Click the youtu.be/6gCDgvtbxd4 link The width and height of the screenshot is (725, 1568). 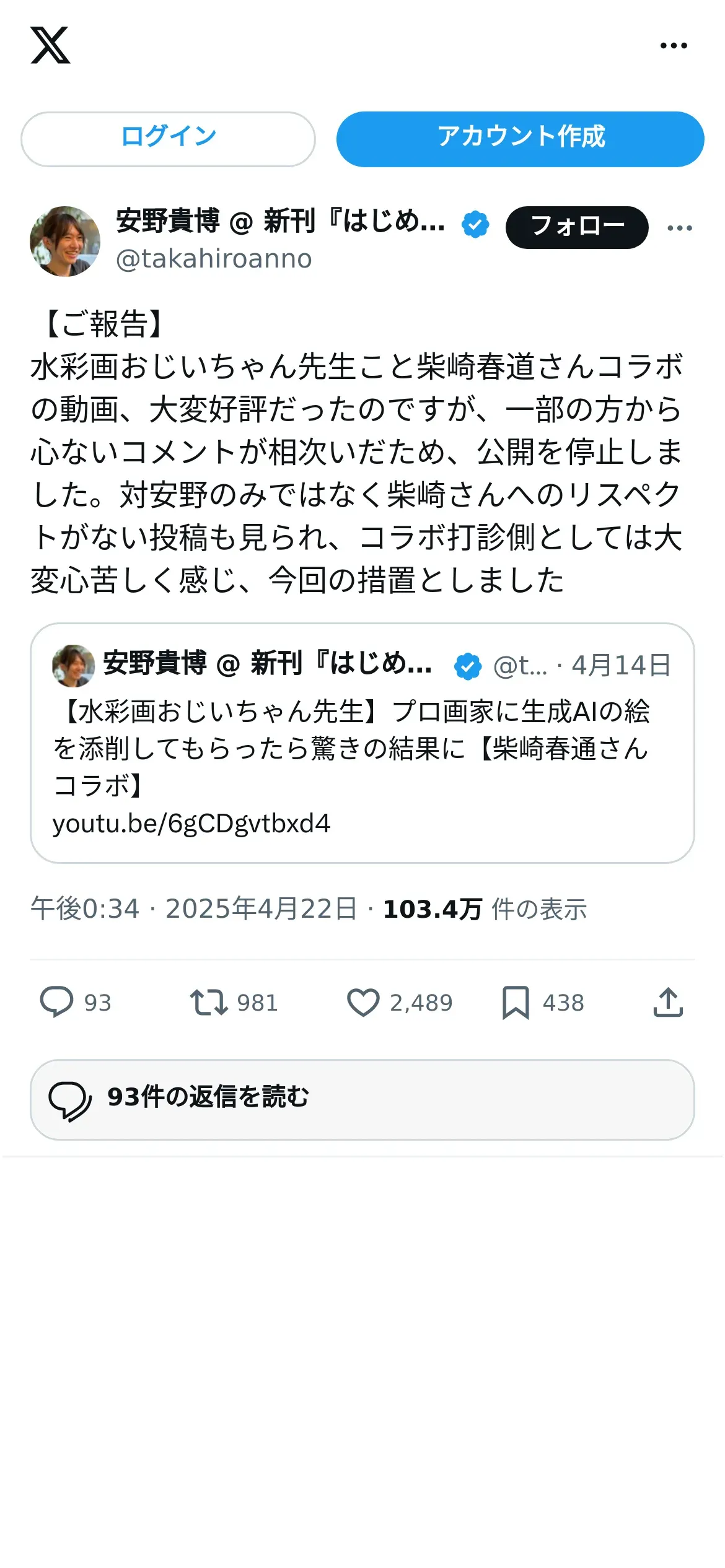pos(191,824)
